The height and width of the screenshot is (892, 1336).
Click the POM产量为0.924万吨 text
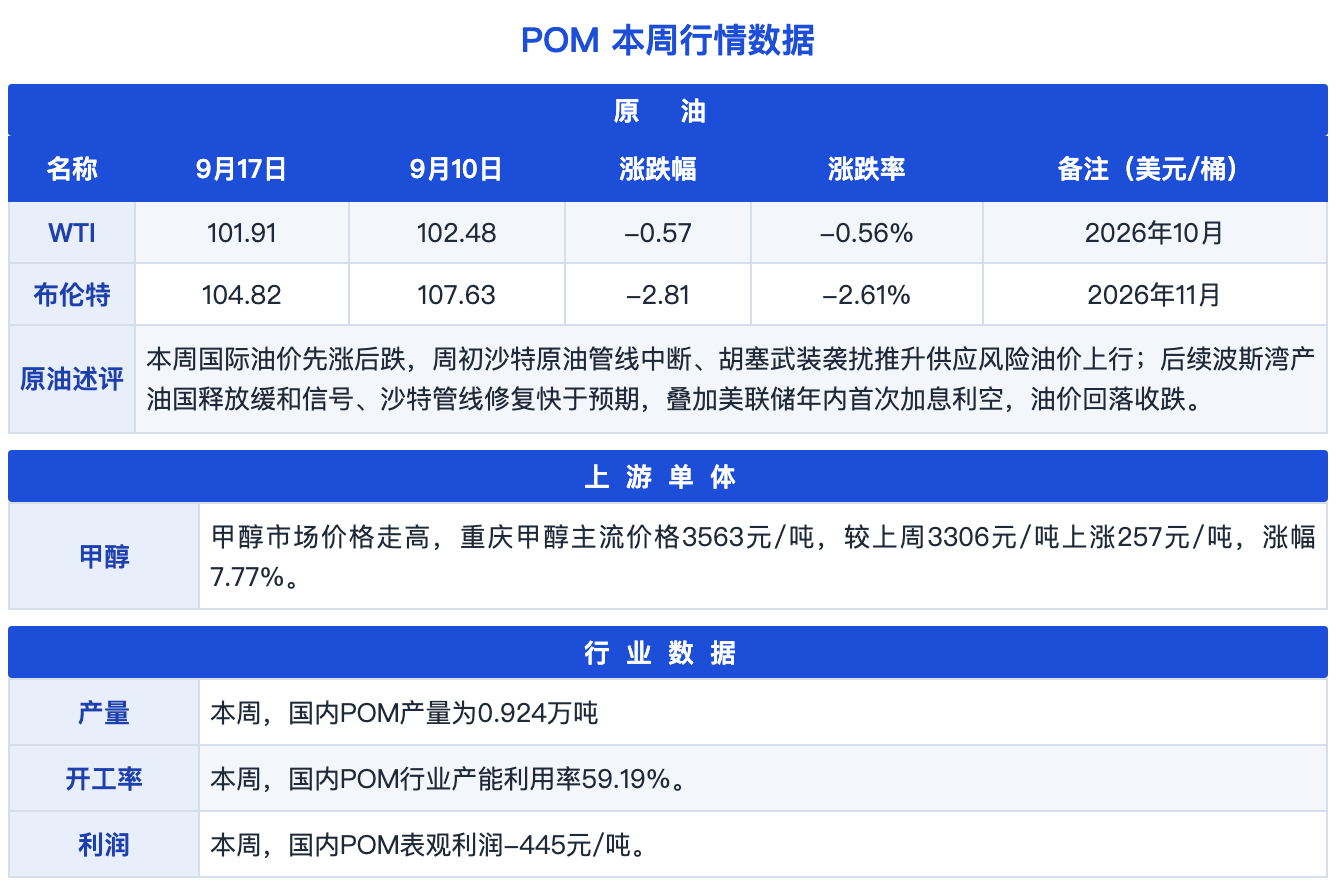[x=404, y=712]
